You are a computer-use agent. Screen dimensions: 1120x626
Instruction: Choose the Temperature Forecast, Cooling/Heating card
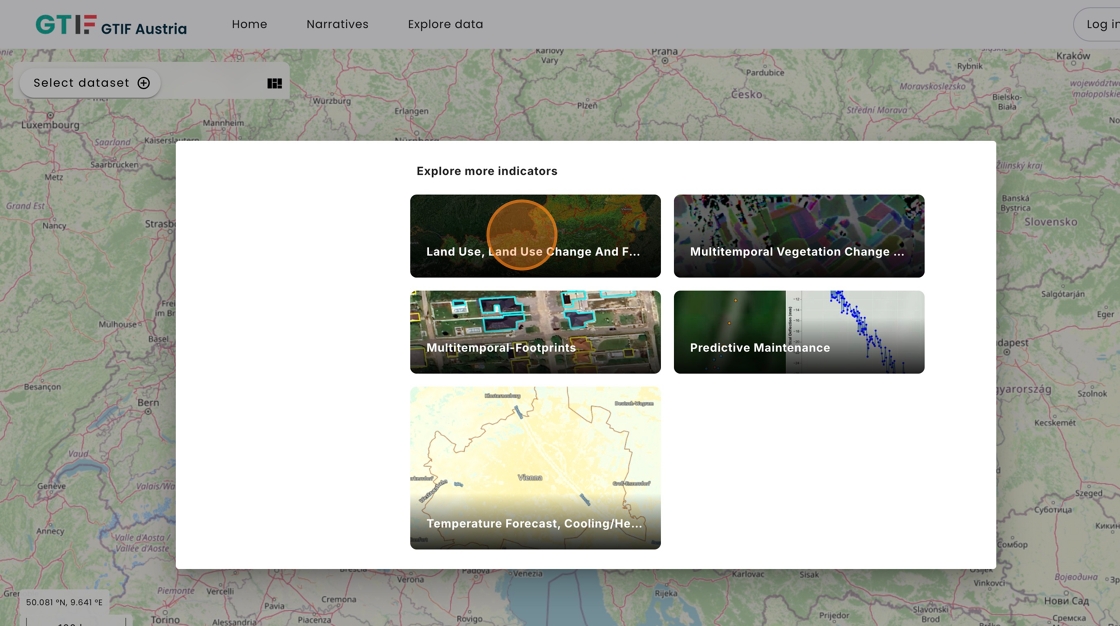coord(535,468)
